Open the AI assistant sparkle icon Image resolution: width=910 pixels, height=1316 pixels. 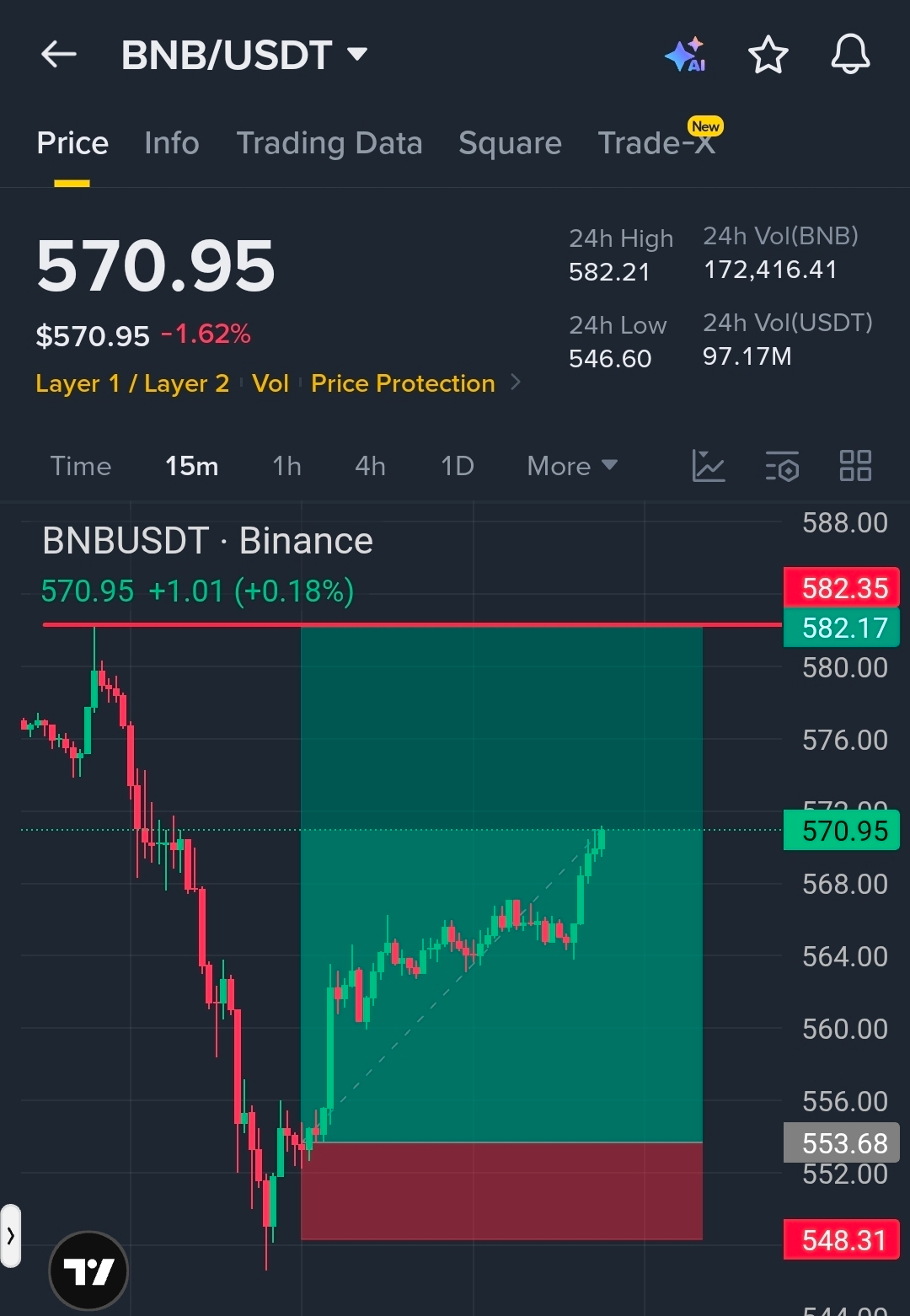[685, 55]
